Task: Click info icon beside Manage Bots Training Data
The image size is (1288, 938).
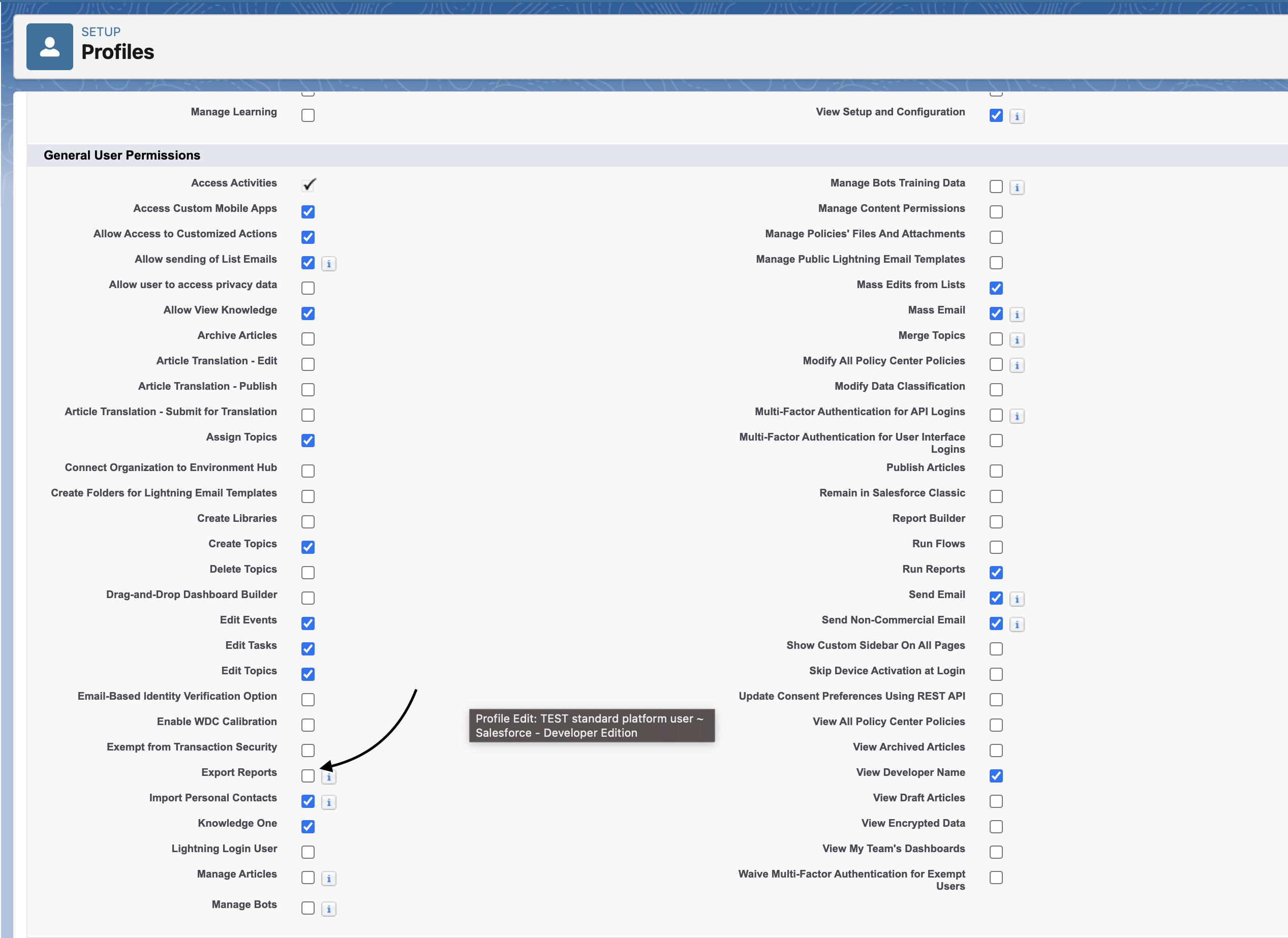Action: (x=1017, y=187)
